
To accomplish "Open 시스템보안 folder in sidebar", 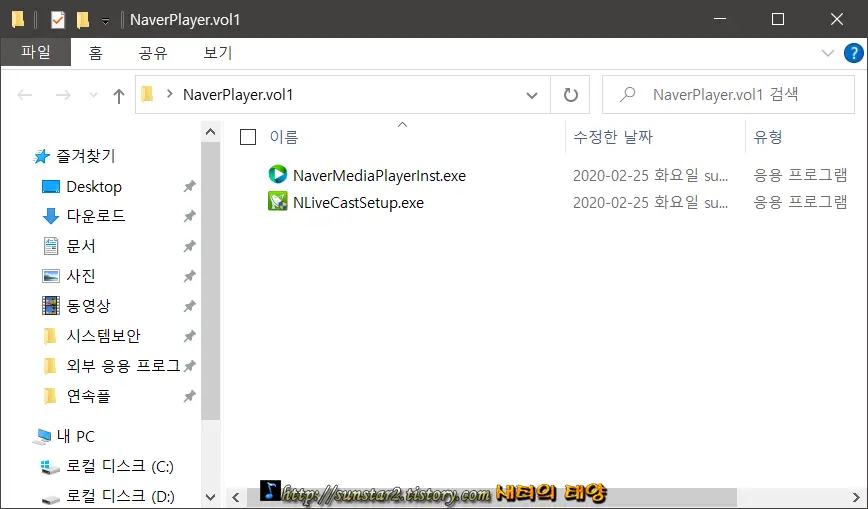I will click(104, 336).
